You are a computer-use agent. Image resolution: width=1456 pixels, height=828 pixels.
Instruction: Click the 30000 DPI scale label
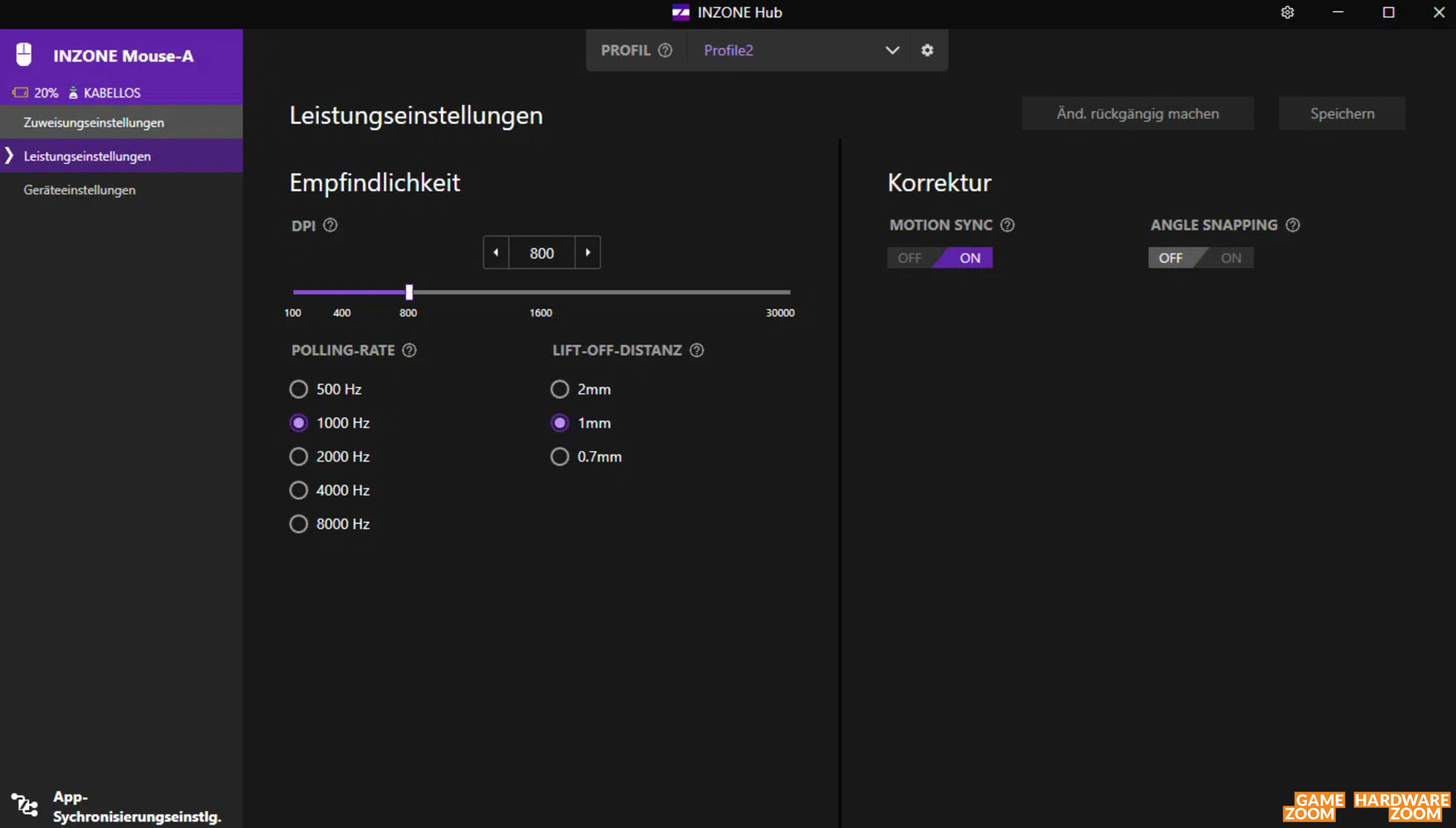click(x=780, y=313)
